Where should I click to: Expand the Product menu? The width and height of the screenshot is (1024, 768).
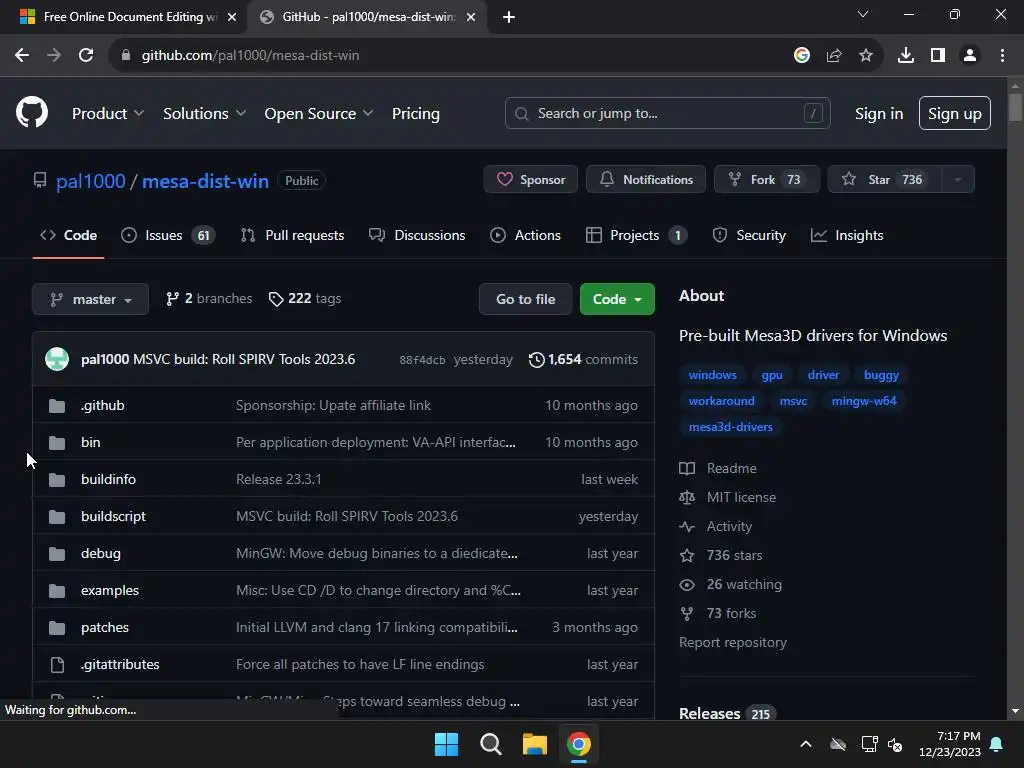(x=108, y=114)
